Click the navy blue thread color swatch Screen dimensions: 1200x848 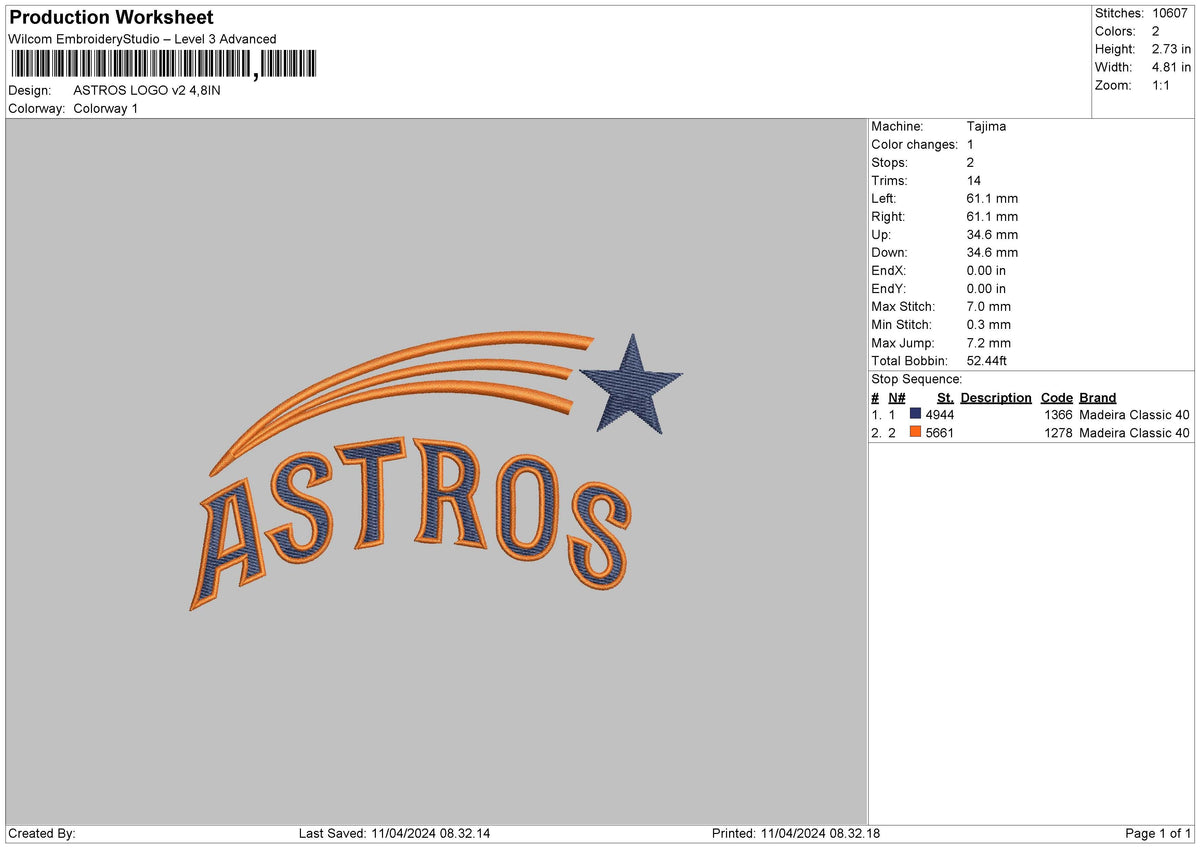tap(915, 414)
